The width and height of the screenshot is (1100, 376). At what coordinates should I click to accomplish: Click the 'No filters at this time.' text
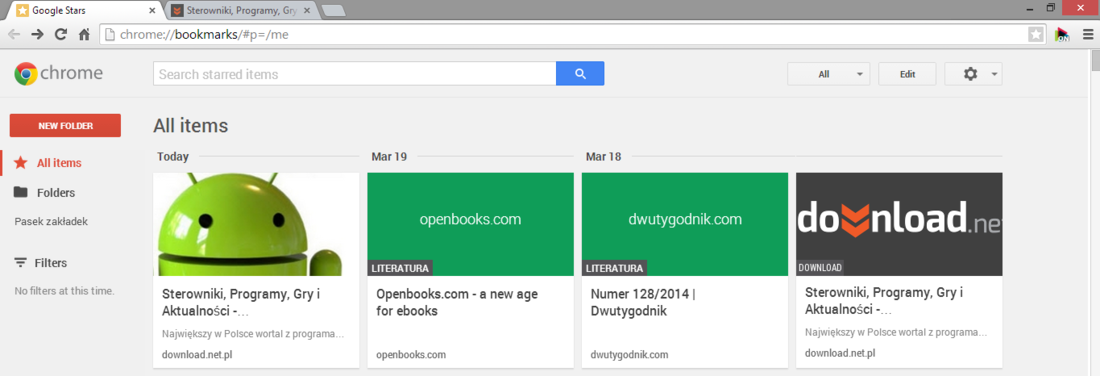pos(65,290)
